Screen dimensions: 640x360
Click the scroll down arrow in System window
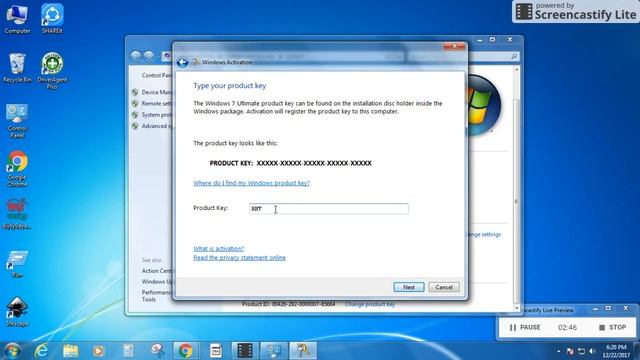coord(516,308)
